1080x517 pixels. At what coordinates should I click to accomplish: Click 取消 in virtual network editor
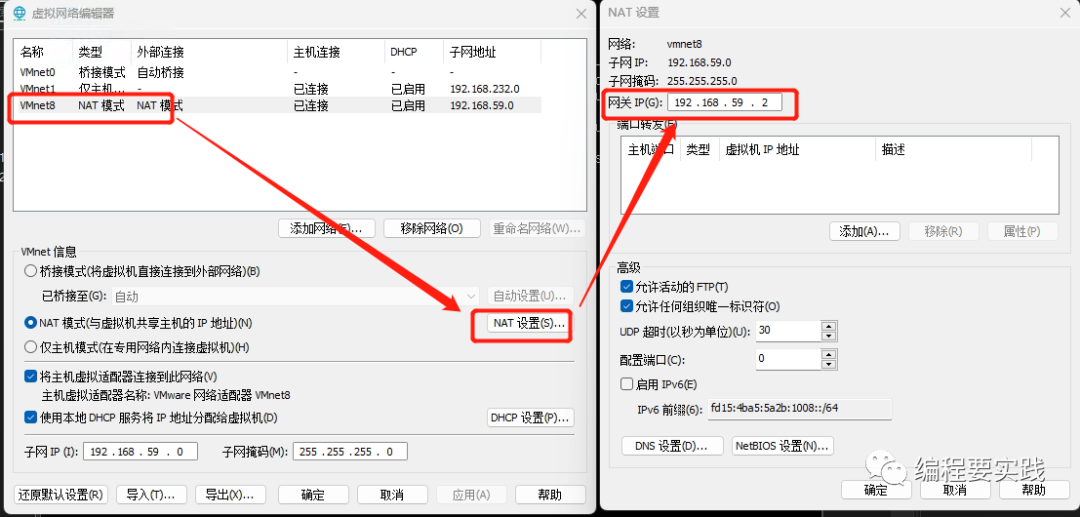[x=392, y=494]
